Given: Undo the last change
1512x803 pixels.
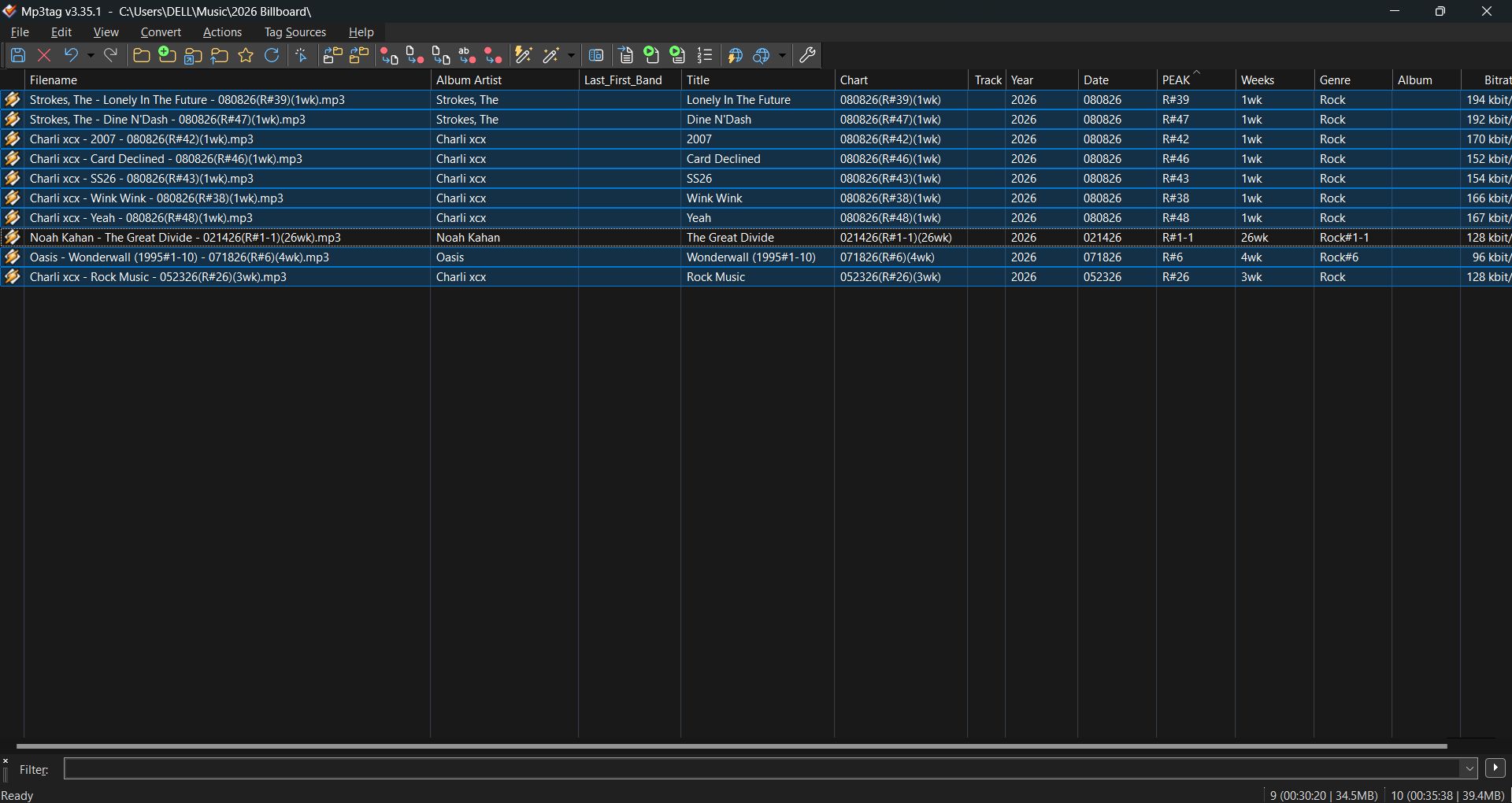Looking at the screenshot, I should 71,55.
